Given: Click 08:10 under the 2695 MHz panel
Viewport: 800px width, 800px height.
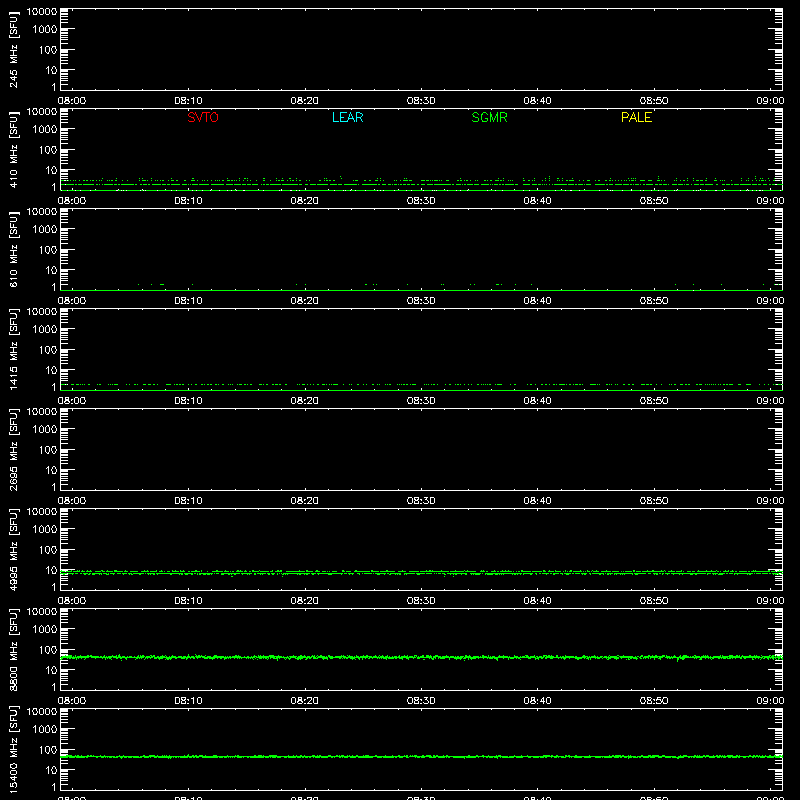Looking at the screenshot, I should click(x=188, y=501).
